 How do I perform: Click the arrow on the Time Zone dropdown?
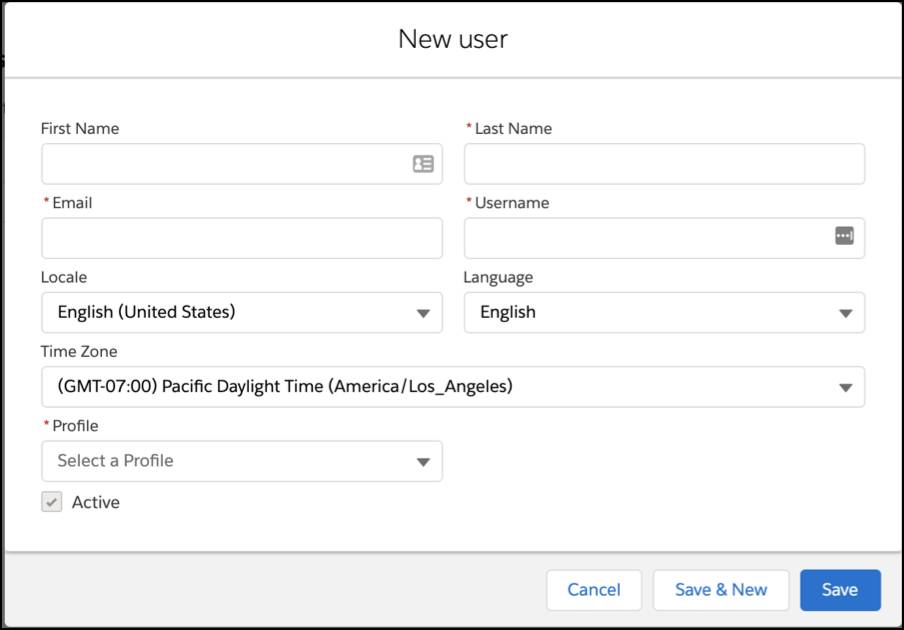[845, 387]
